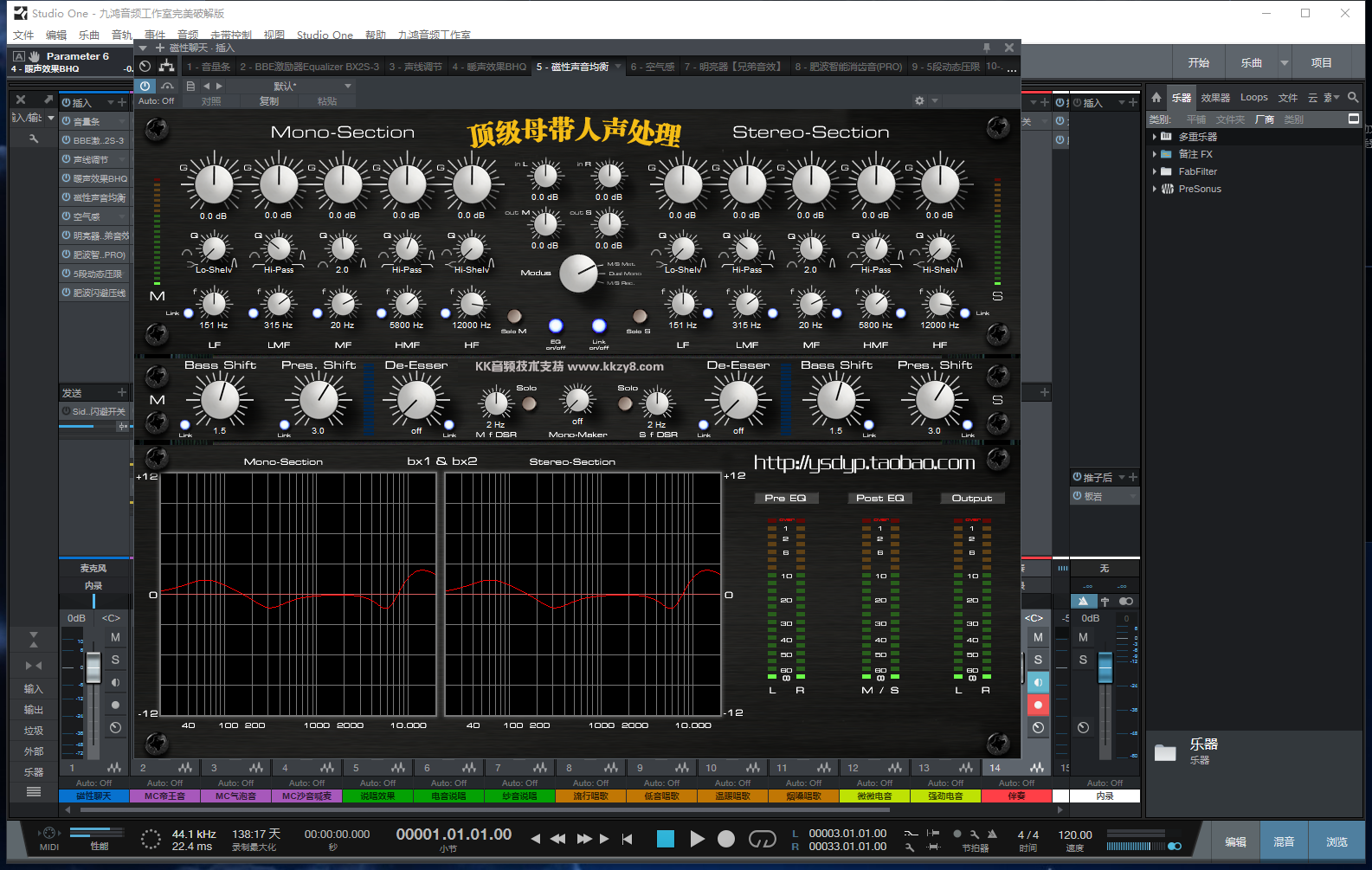This screenshot has width=1372, height=870.
Task: Open the 文件 menu
Action: (x=23, y=35)
